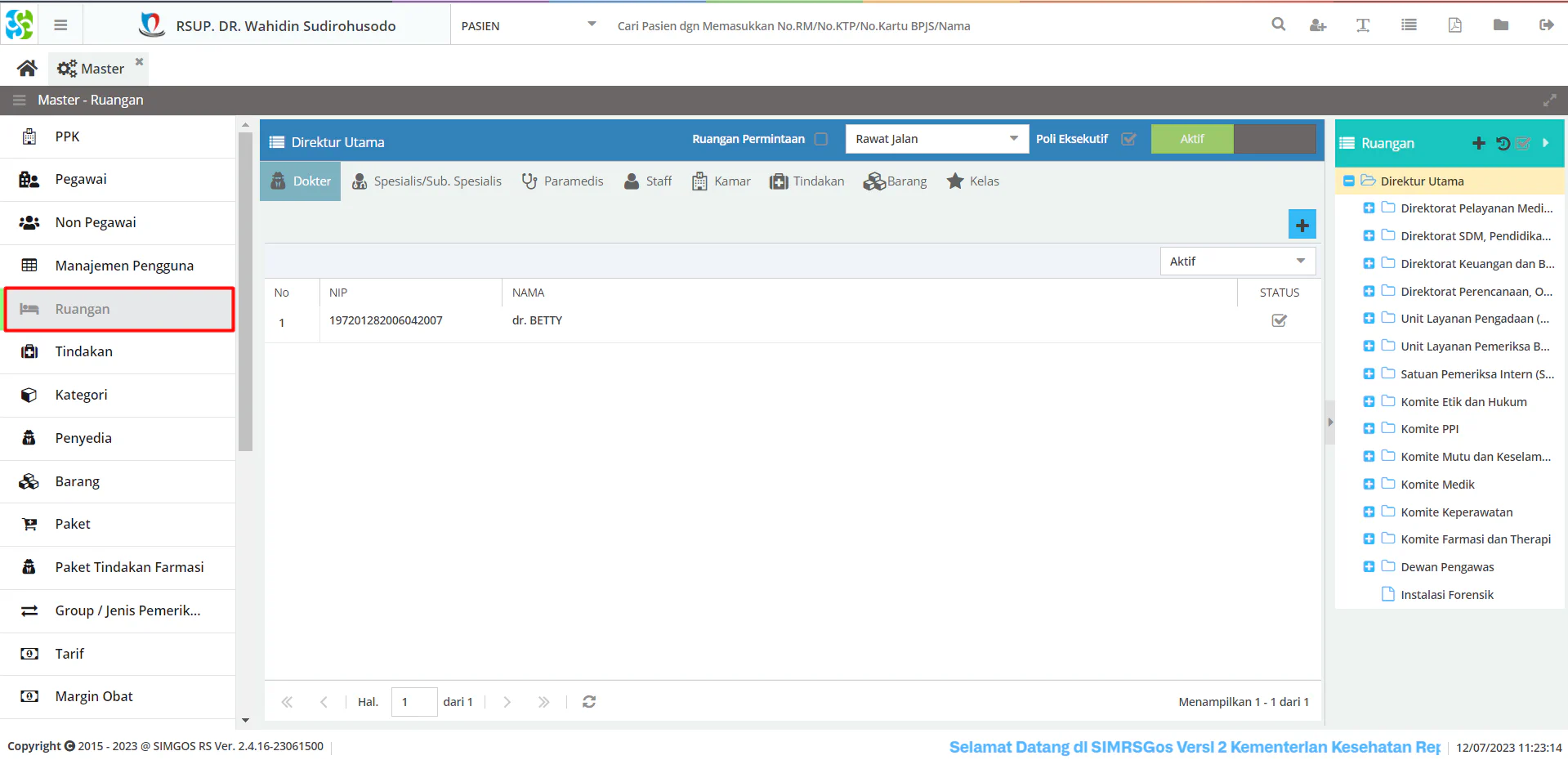This screenshot has width=1568, height=760.
Task: Switch to the Kamar tab
Action: (x=721, y=181)
